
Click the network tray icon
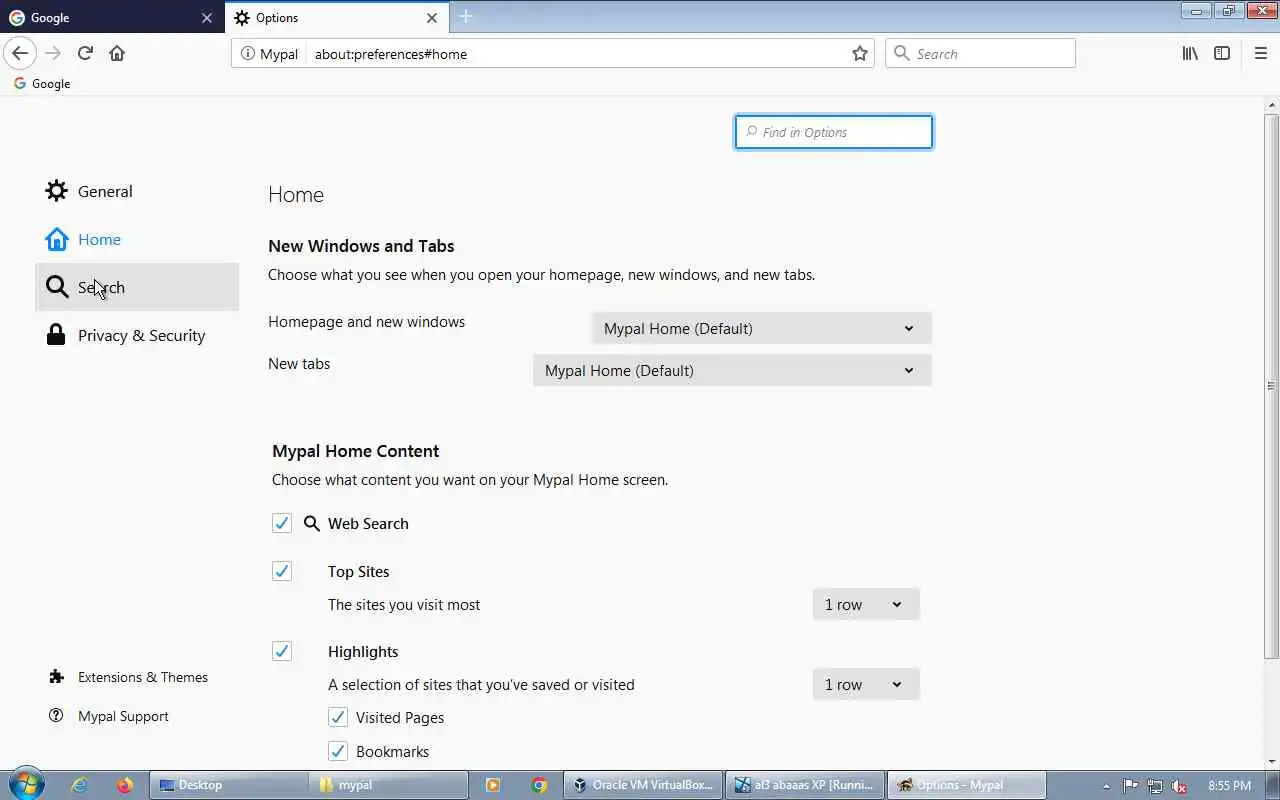click(1156, 786)
